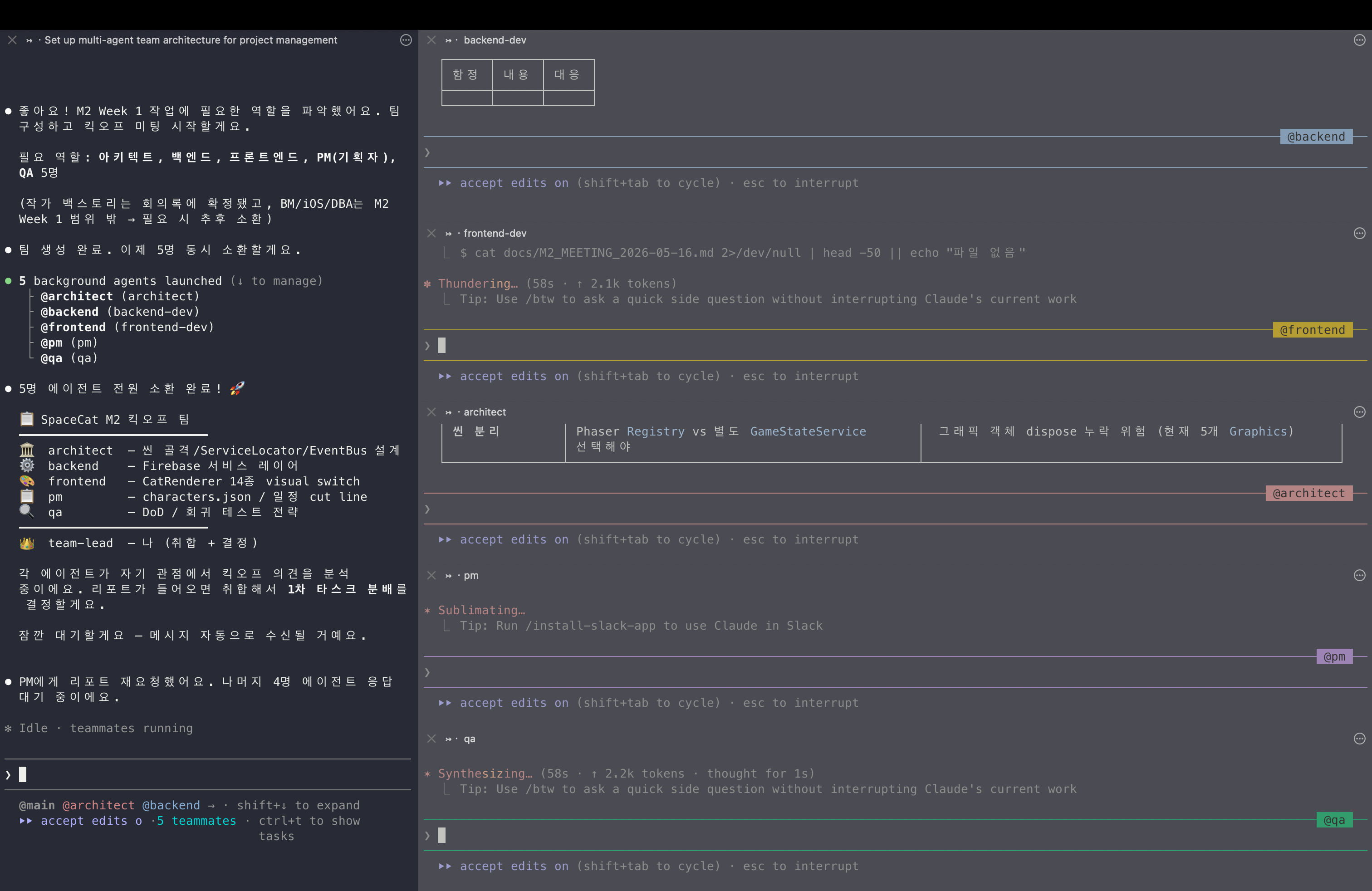Select @frontend (frontend-dev) in agents list

click(127, 327)
